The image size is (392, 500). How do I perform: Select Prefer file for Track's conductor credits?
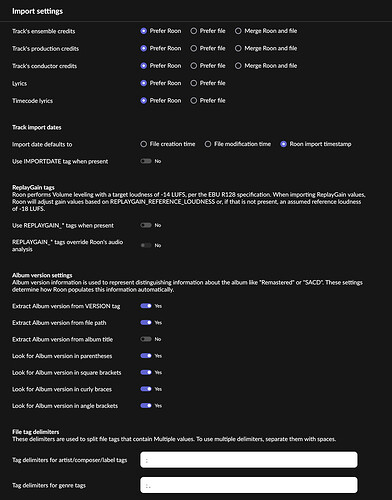click(194, 66)
